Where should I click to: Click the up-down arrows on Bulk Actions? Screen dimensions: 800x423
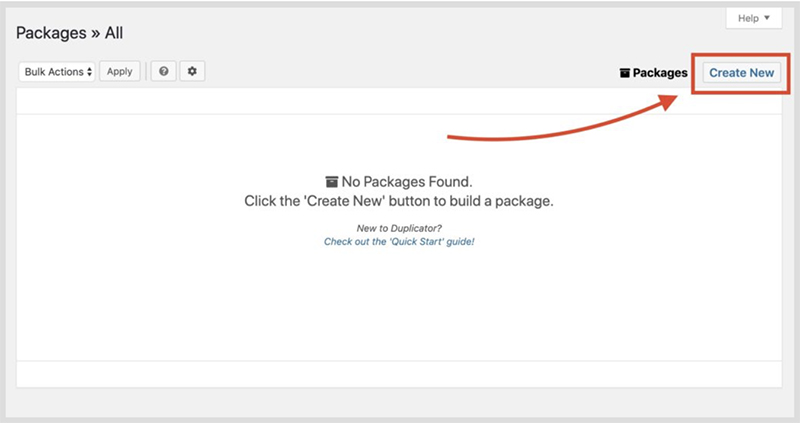[90, 72]
